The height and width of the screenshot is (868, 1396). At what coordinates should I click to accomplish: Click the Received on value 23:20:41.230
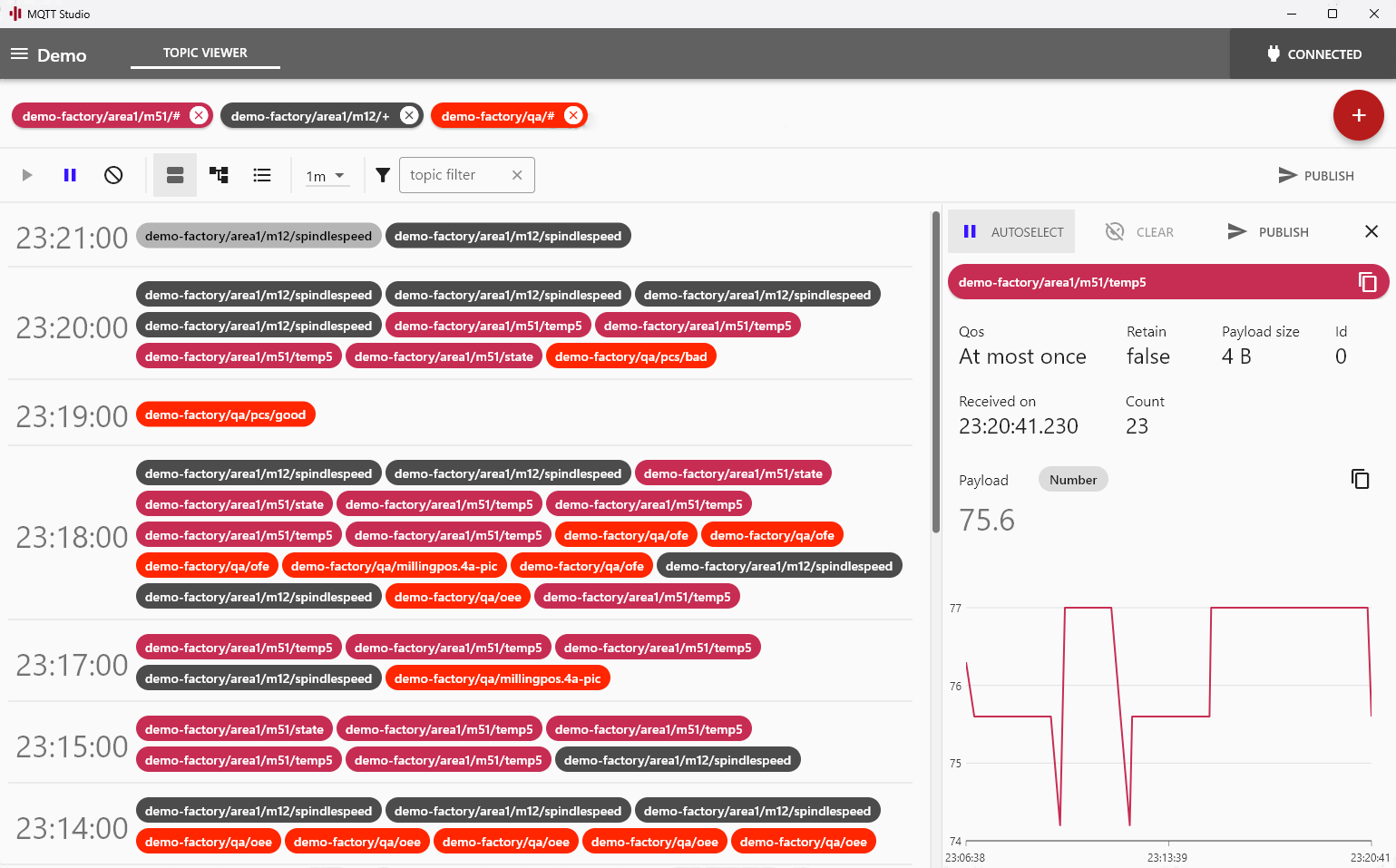coord(1019,426)
